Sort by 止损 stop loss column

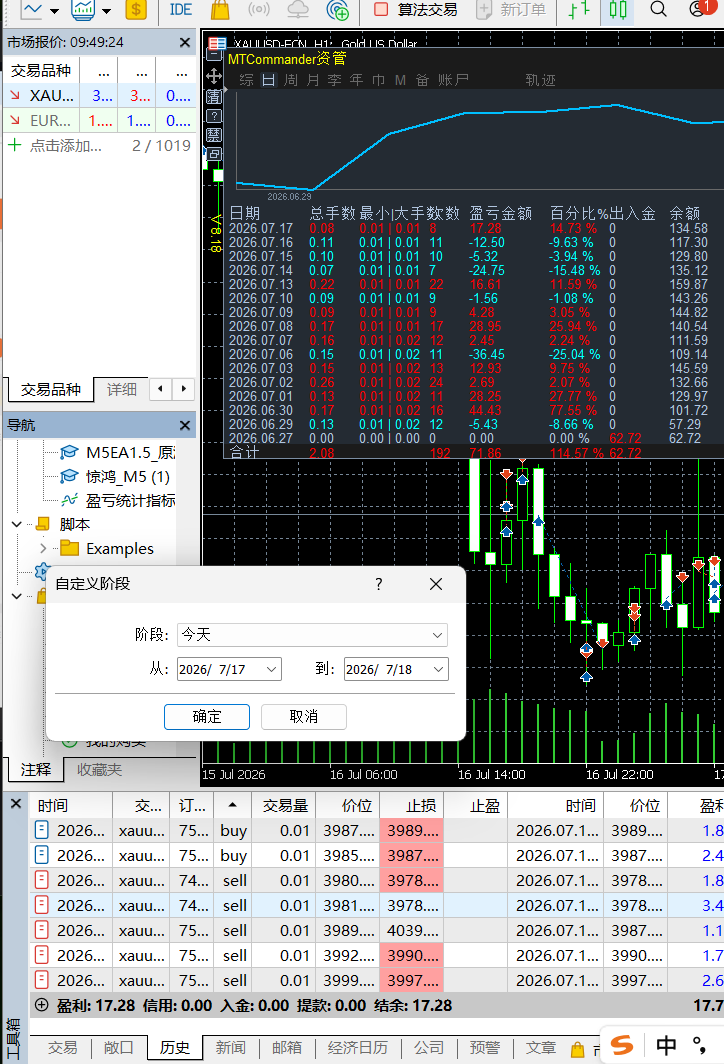click(x=411, y=805)
